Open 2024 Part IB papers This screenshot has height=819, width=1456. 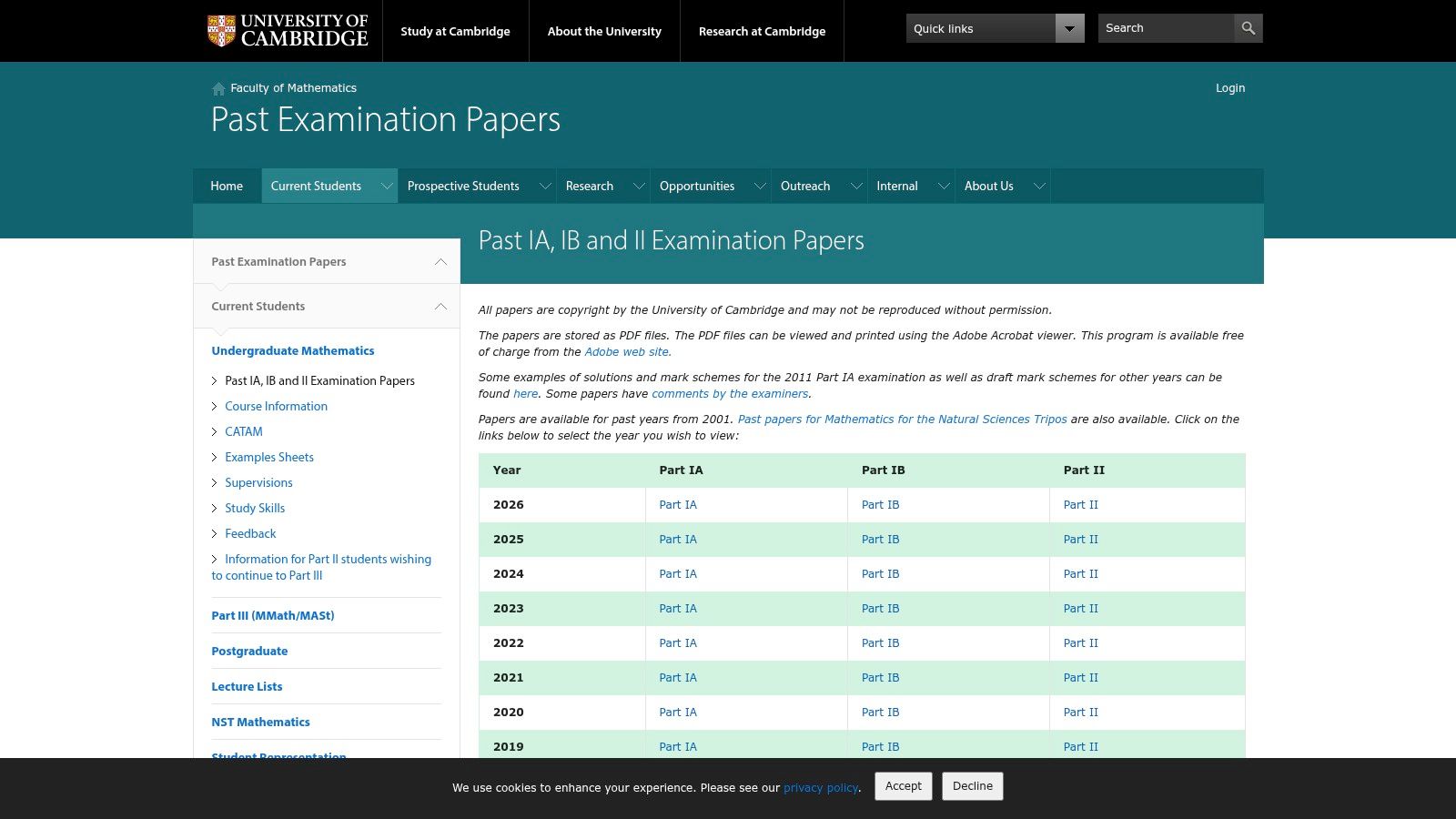coord(880,574)
